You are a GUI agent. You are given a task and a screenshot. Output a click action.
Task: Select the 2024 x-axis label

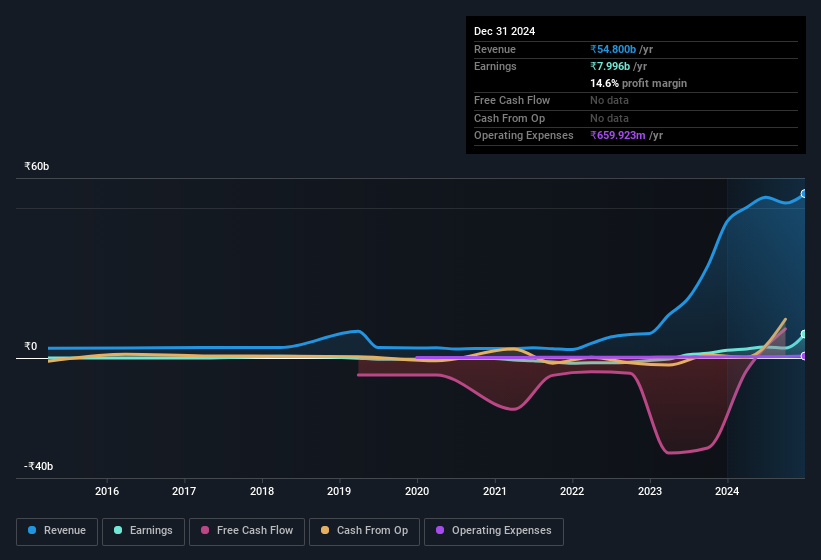tap(727, 491)
